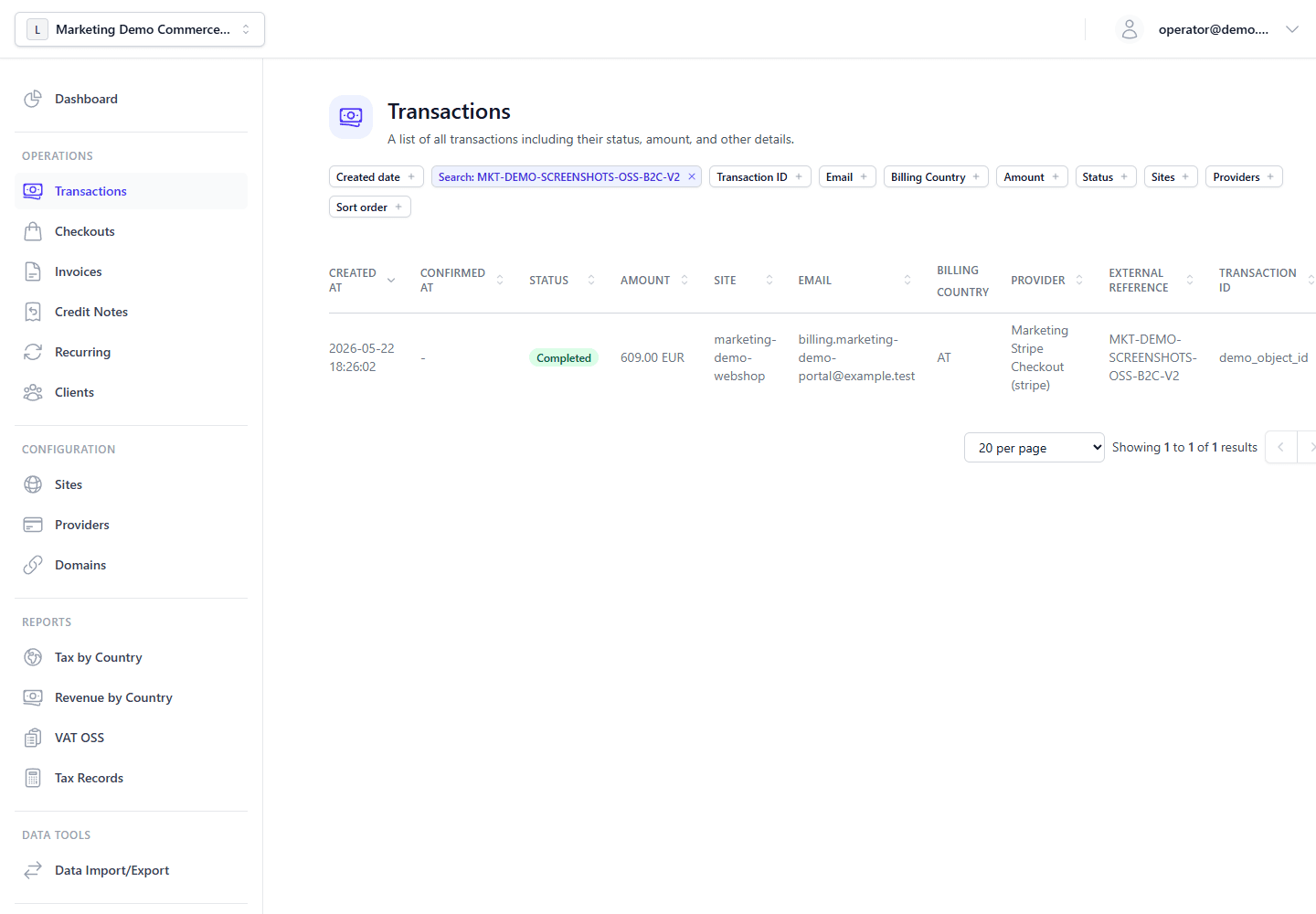Open the VAT OSS report
This screenshot has width=1316, height=914.
(x=131, y=738)
